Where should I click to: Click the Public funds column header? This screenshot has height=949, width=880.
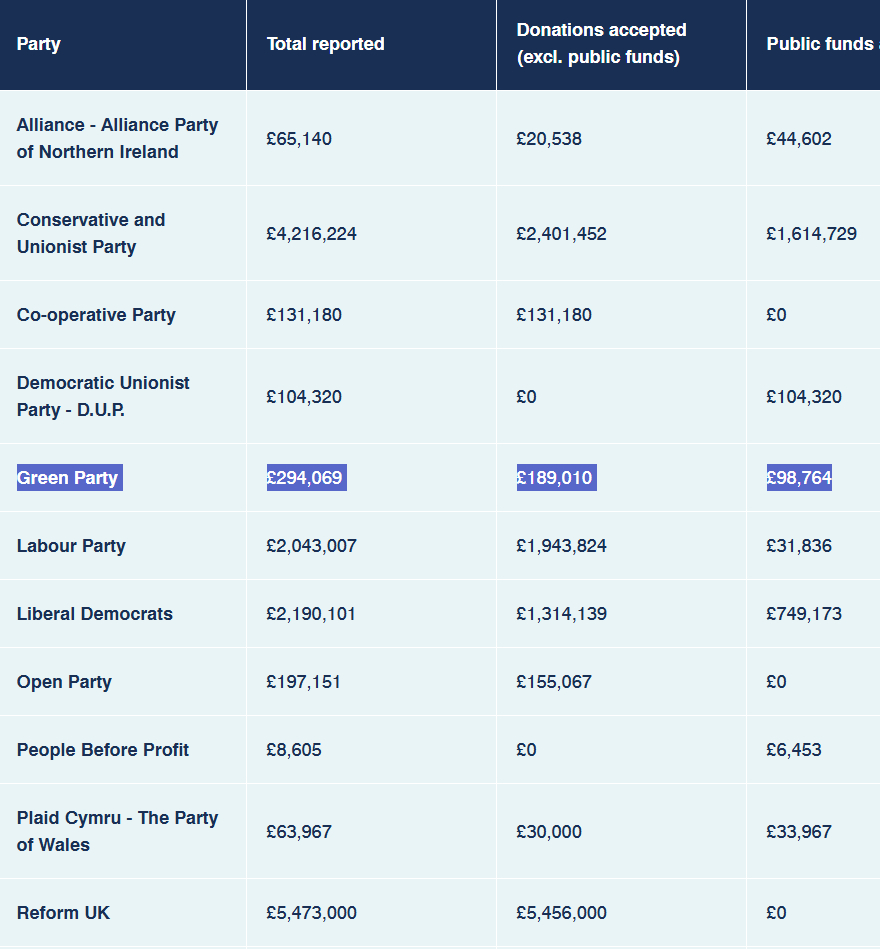click(x=820, y=44)
